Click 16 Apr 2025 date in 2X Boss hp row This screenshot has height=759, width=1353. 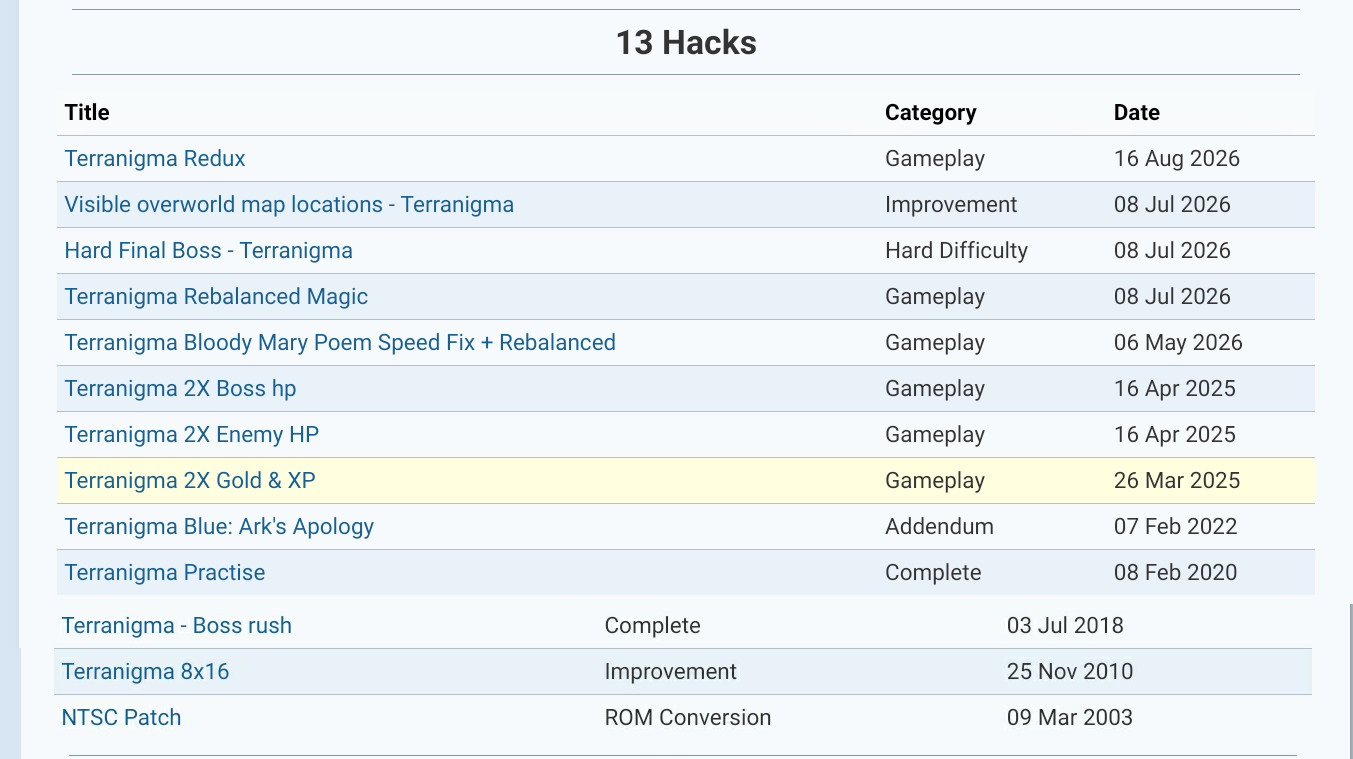coord(1175,388)
